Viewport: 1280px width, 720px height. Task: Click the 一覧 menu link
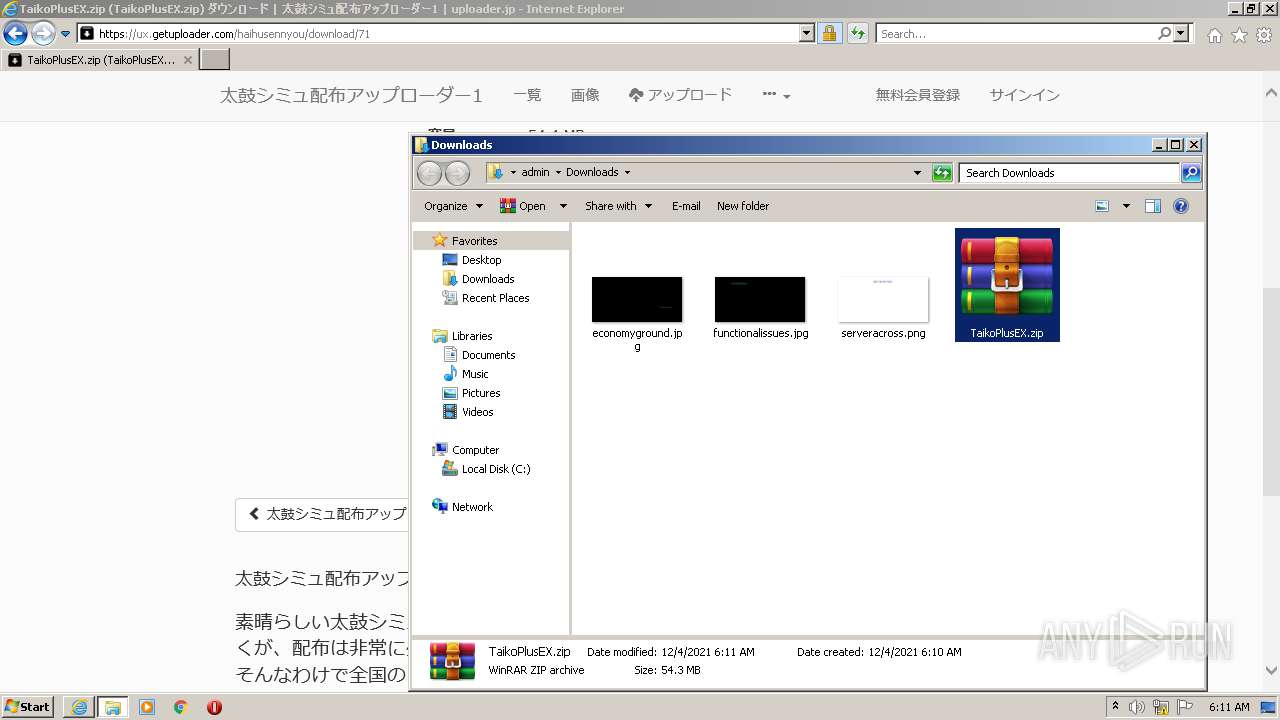click(527, 95)
